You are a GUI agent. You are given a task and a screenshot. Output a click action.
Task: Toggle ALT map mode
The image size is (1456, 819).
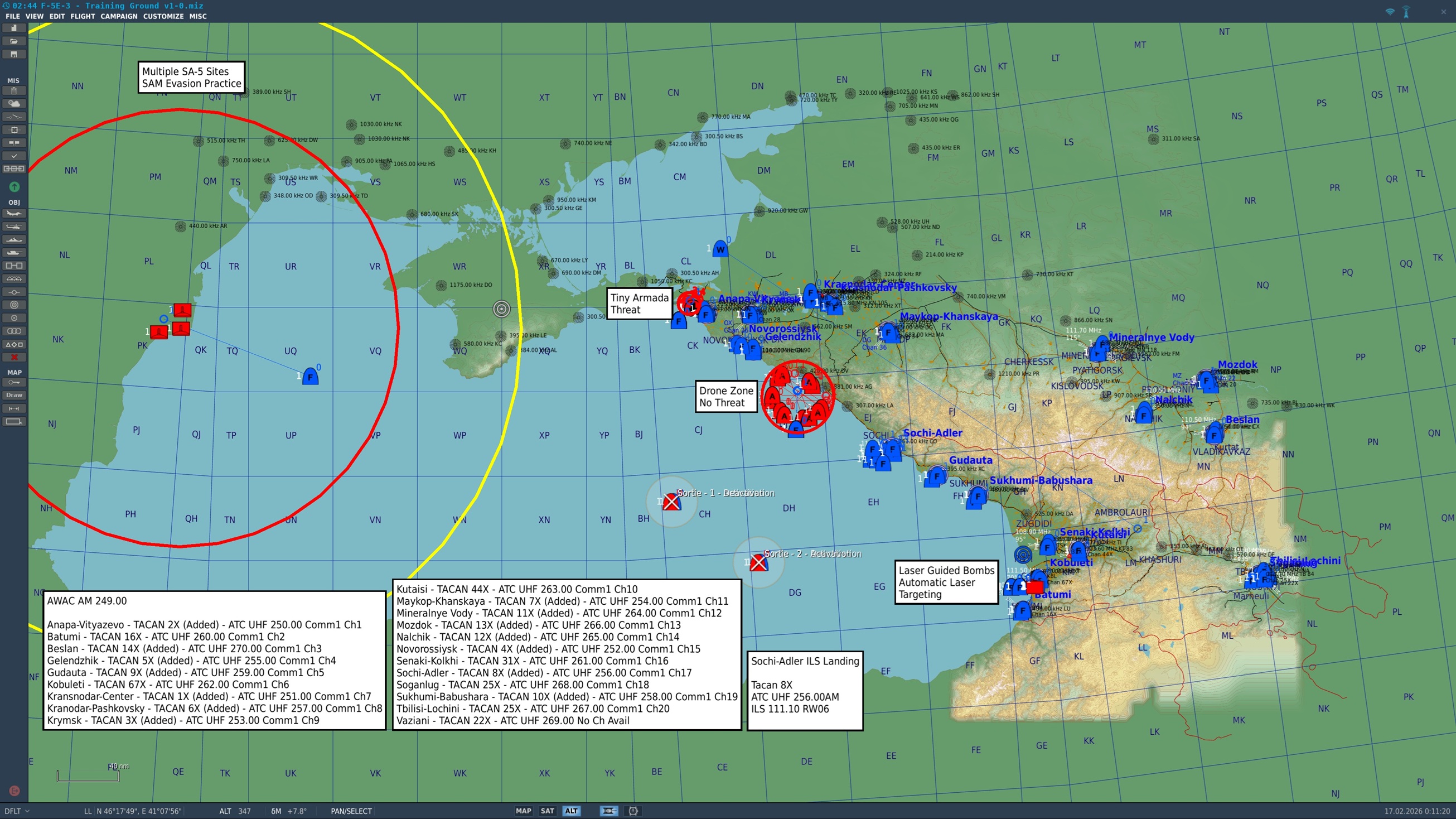pos(572,811)
